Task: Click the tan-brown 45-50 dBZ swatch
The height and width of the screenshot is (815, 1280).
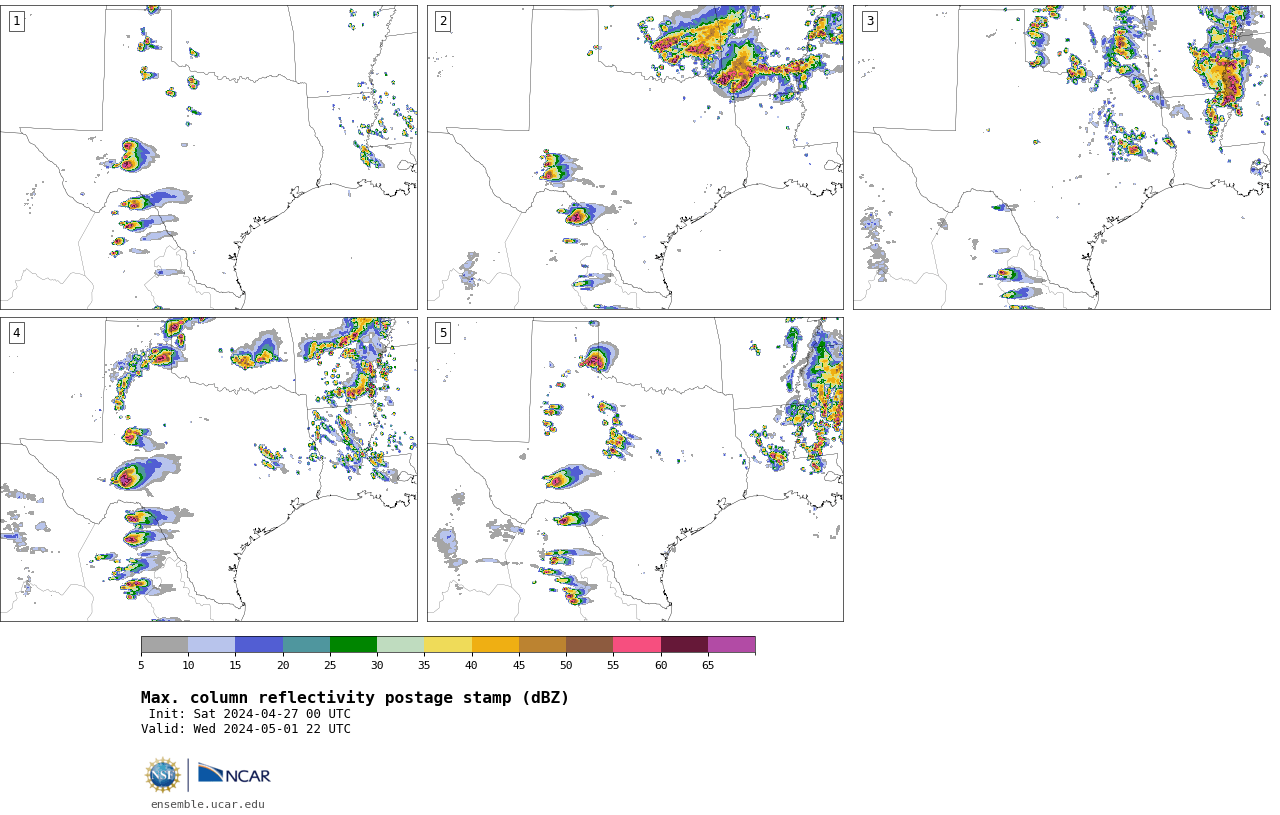Action: (x=543, y=645)
